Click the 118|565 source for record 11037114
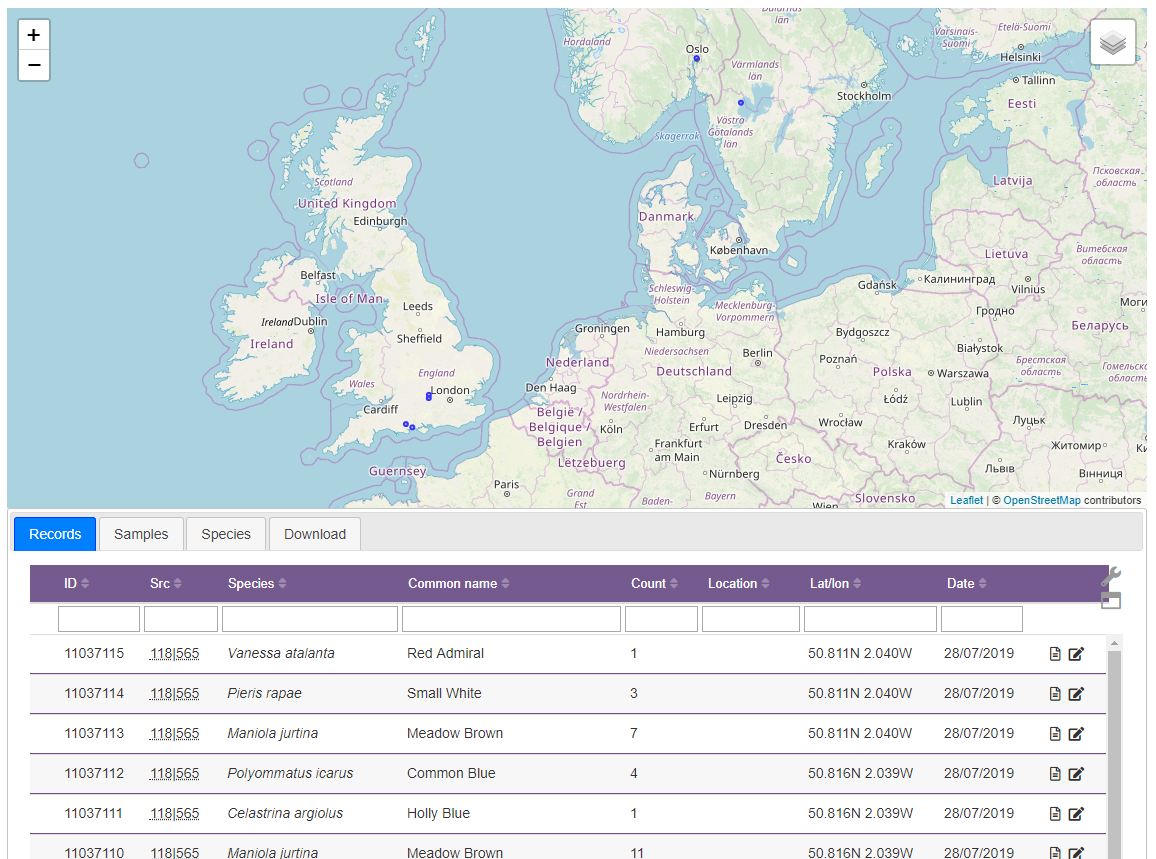The image size is (1156, 859). pos(174,693)
